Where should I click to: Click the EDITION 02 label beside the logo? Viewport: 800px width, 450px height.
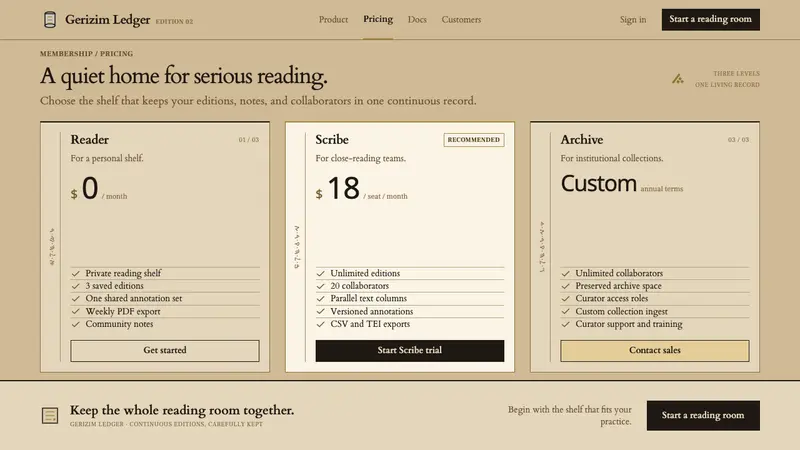[x=174, y=21]
